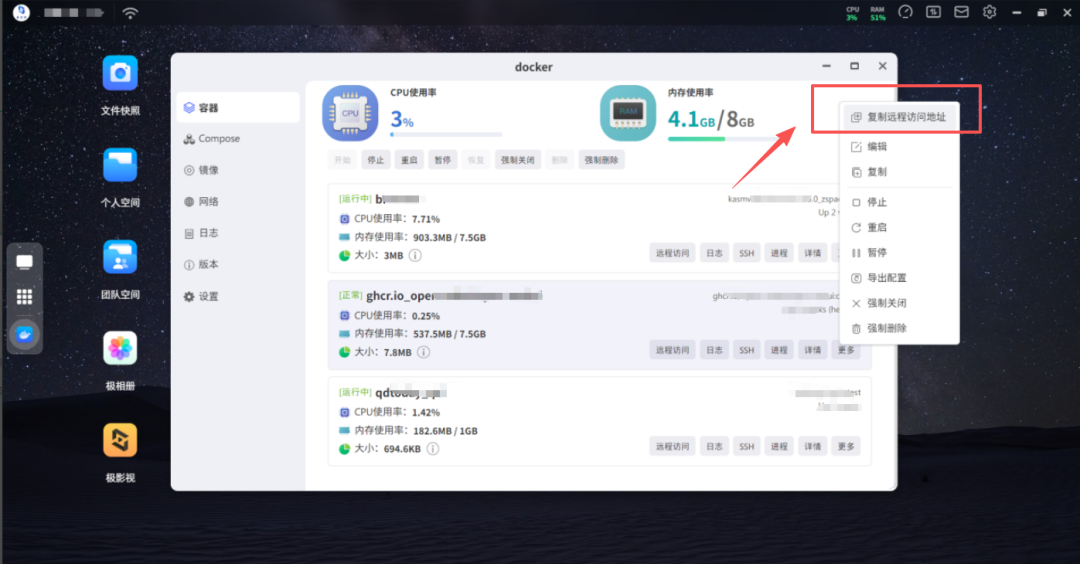
Task: Click the info icon beside 大小: 694.6KB
Action: point(433,448)
